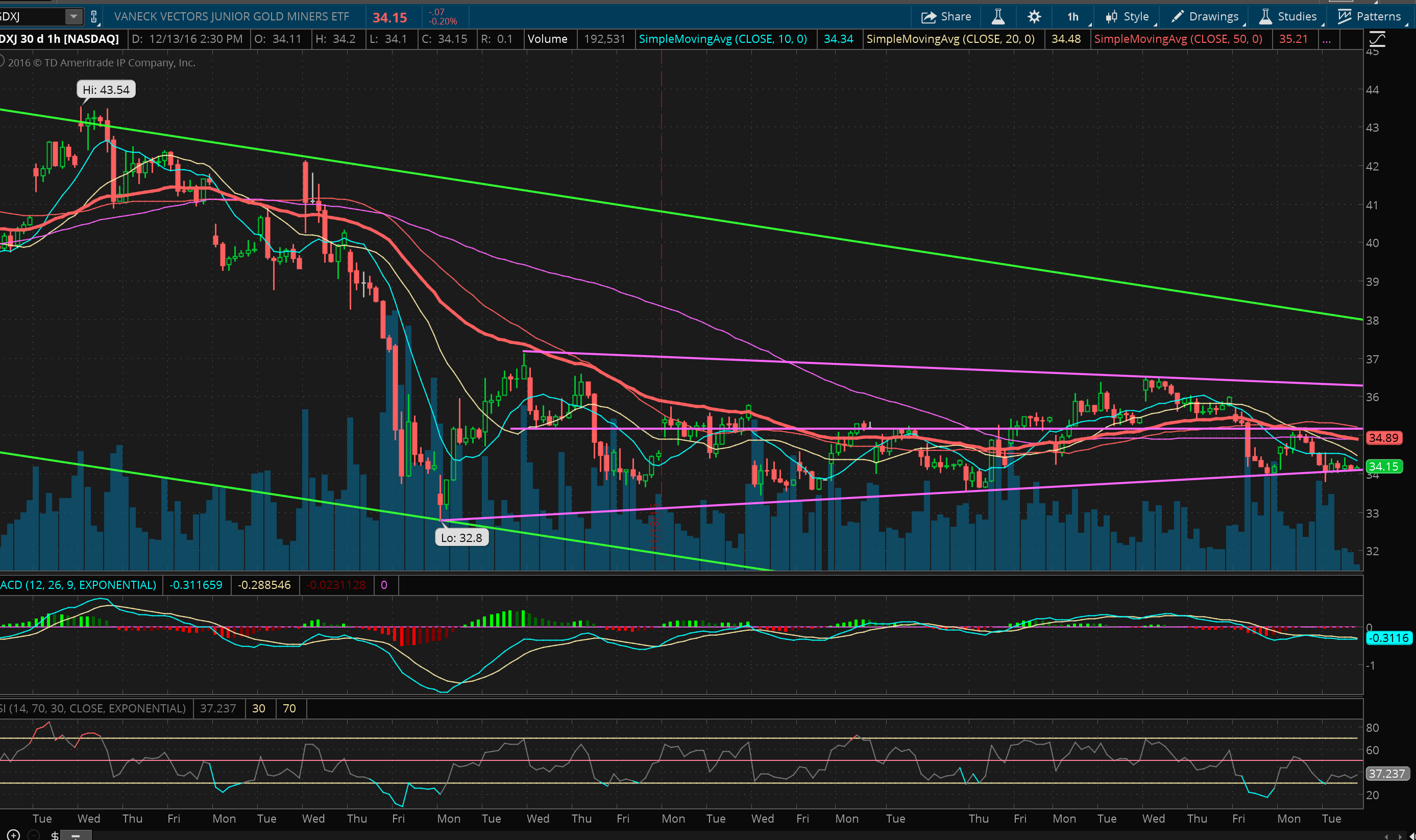Click the red SimpleMovingAvg 50 label
The image size is (1416, 840).
pyautogui.click(x=1178, y=39)
